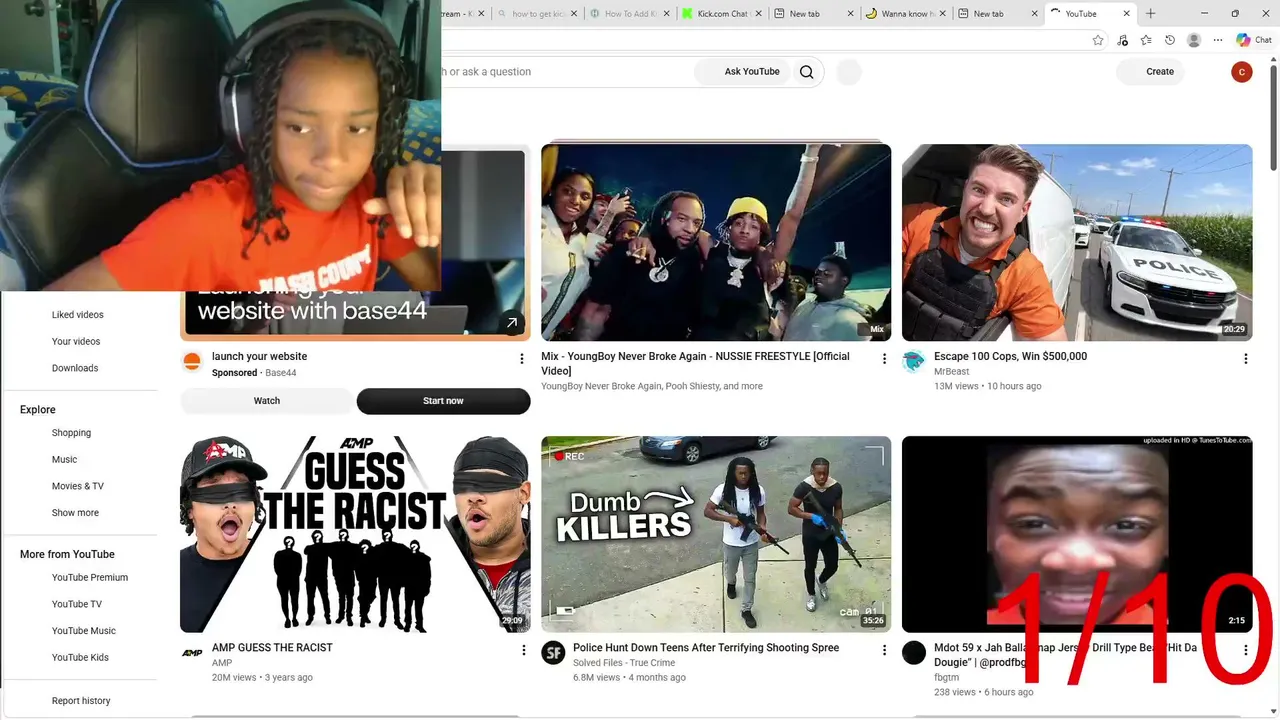Open the browser profile icon

(x=1194, y=40)
